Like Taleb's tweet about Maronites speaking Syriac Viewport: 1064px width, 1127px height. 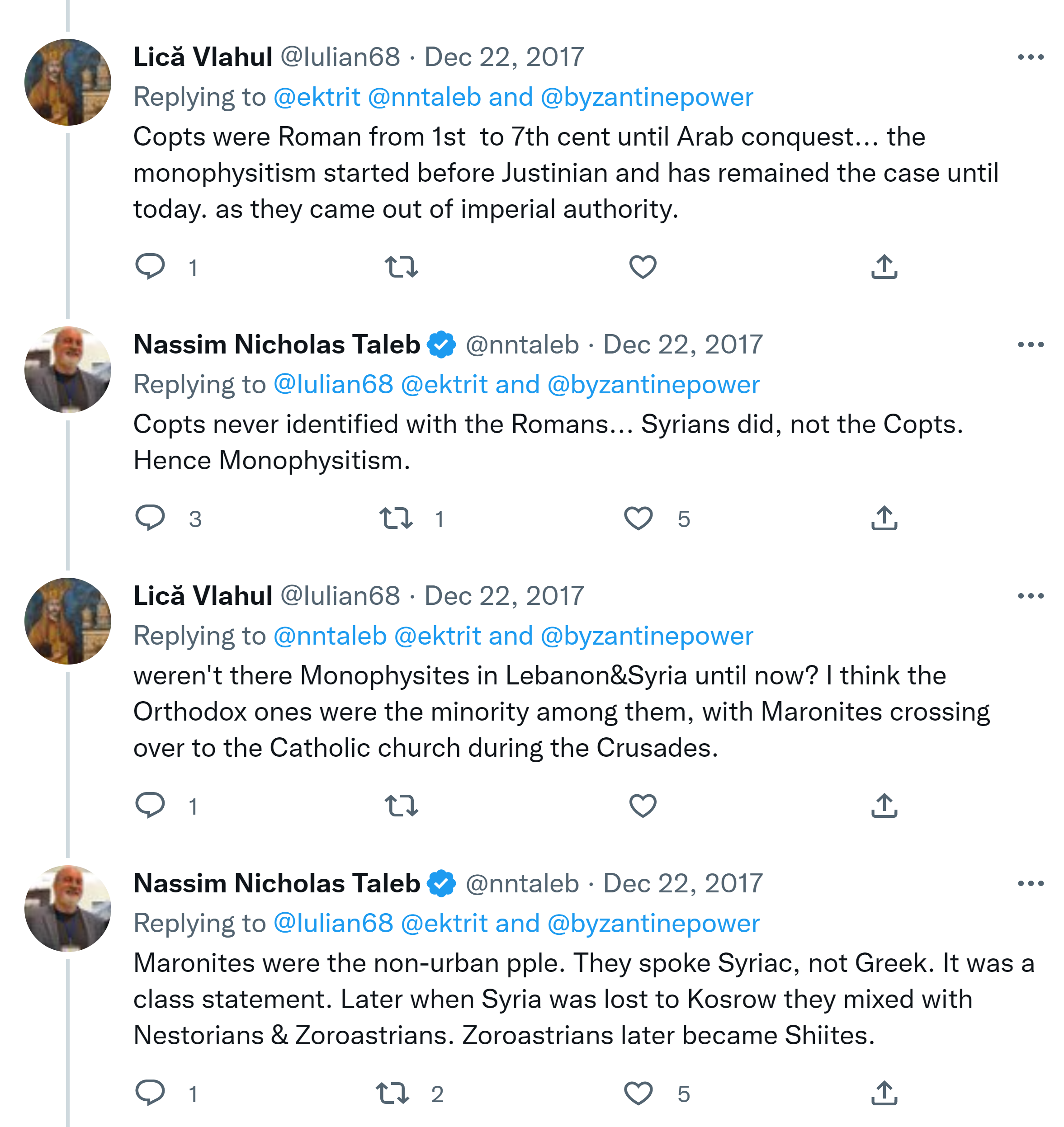coord(638,1094)
